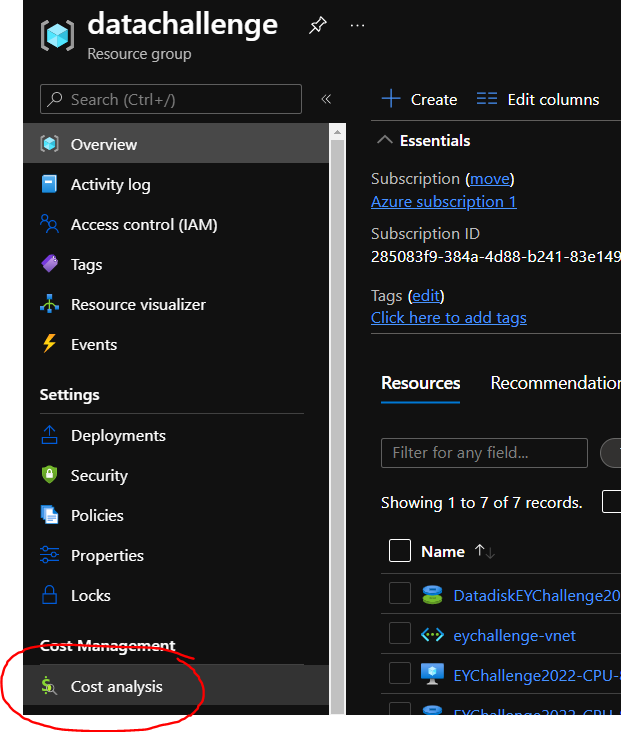The height and width of the screenshot is (732, 621).
Task: Open eychallenge-vnet resource link
Action: point(515,635)
